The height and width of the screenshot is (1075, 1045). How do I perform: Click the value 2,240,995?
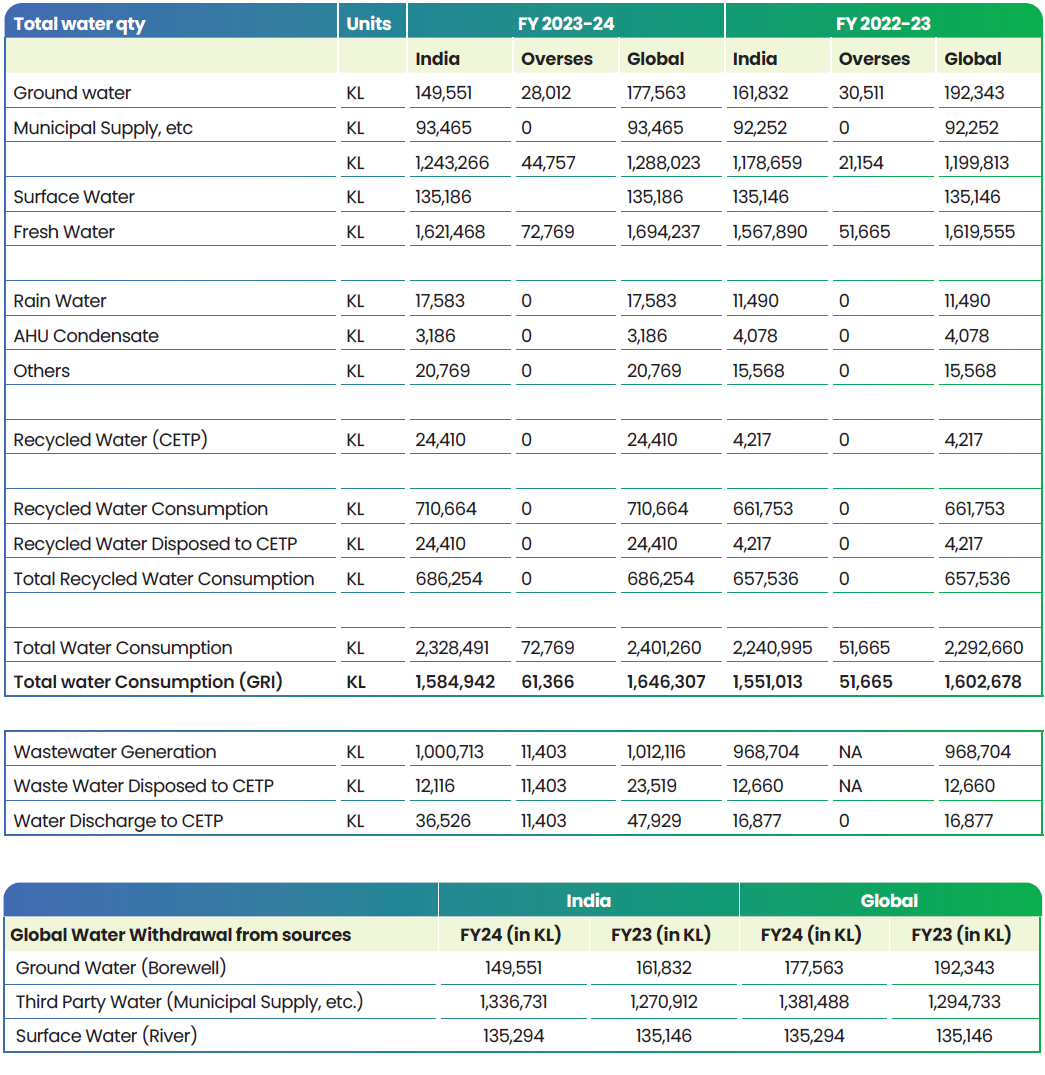point(772,648)
